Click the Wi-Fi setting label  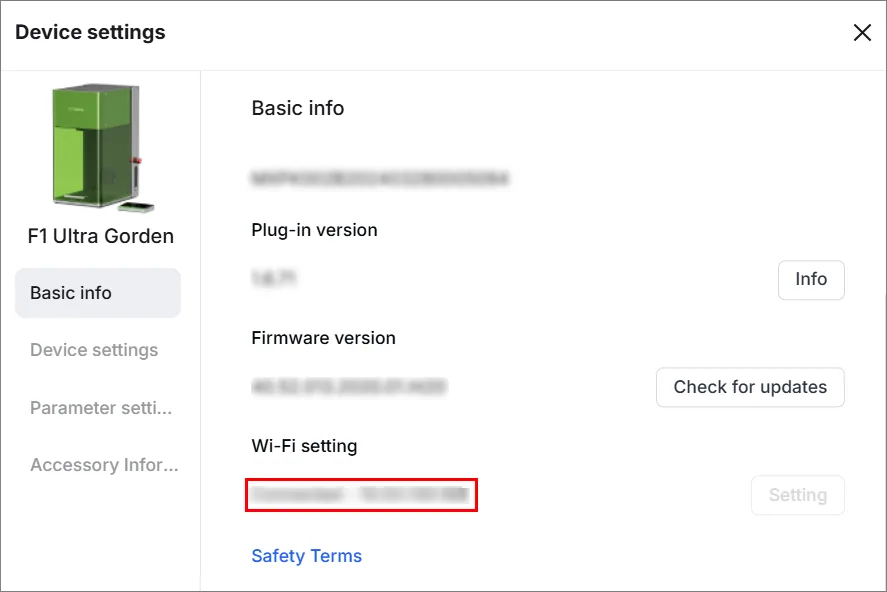(x=304, y=446)
